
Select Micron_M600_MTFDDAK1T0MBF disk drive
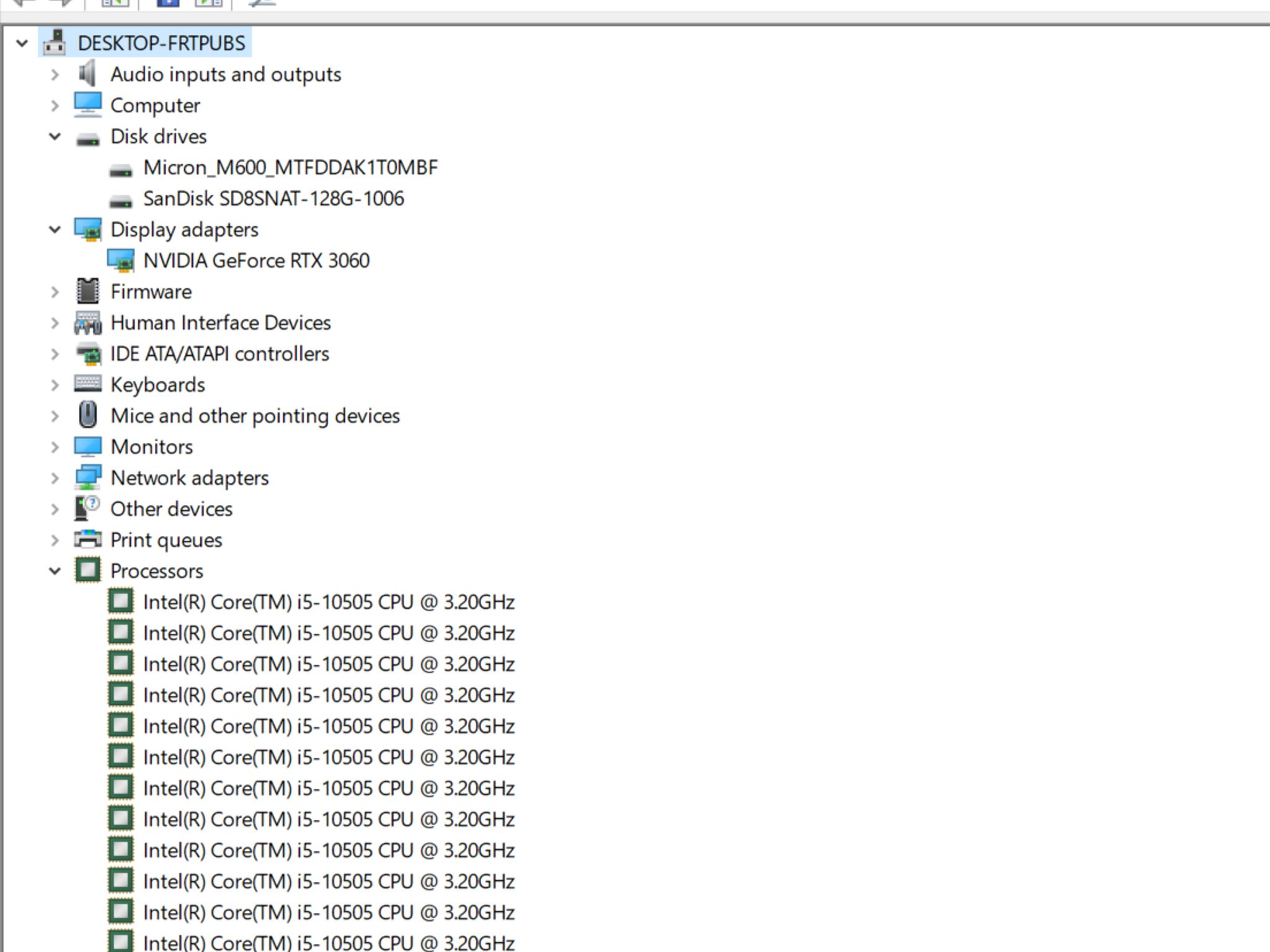click(290, 167)
